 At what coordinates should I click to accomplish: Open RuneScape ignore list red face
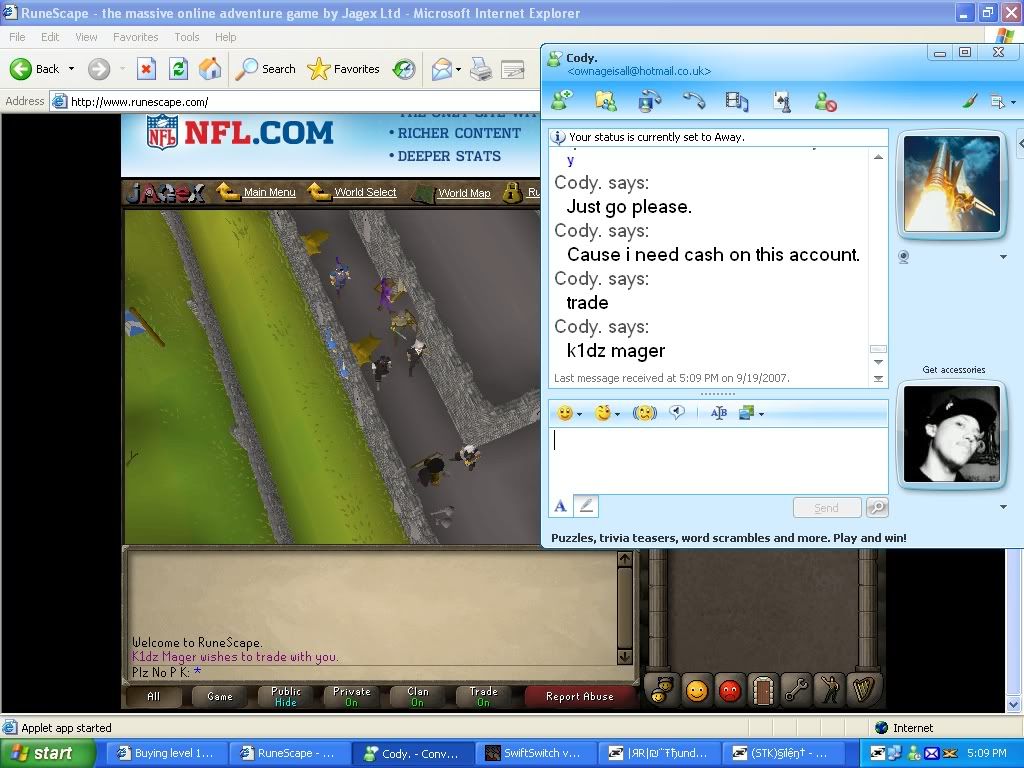click(729, 690)
